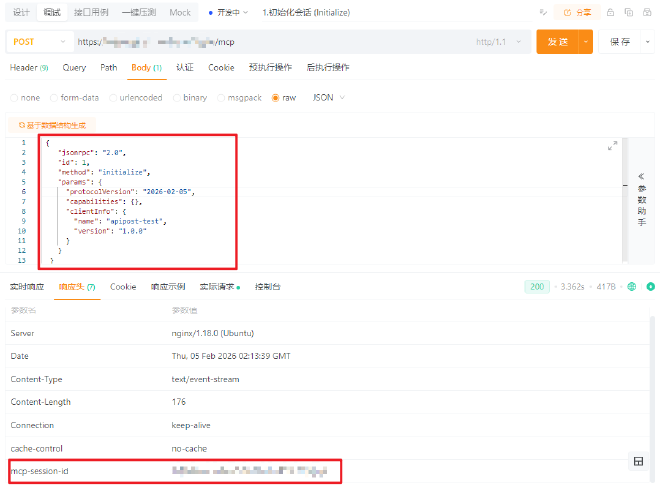Open the http/1.1 protocol dropdown

coord(500,43)
